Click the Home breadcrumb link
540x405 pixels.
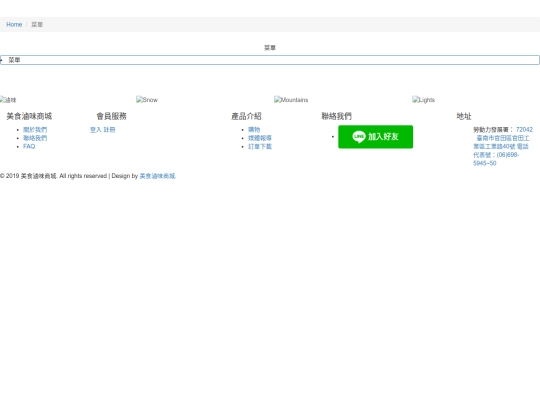coord(14,24)
